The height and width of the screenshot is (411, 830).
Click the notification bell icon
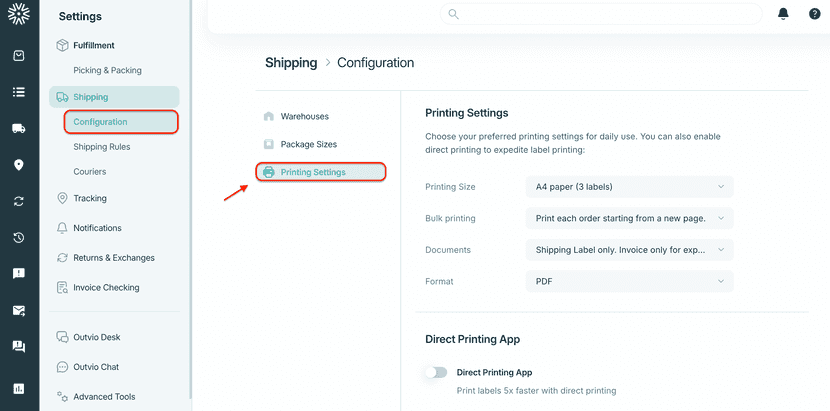pos(783,14)
